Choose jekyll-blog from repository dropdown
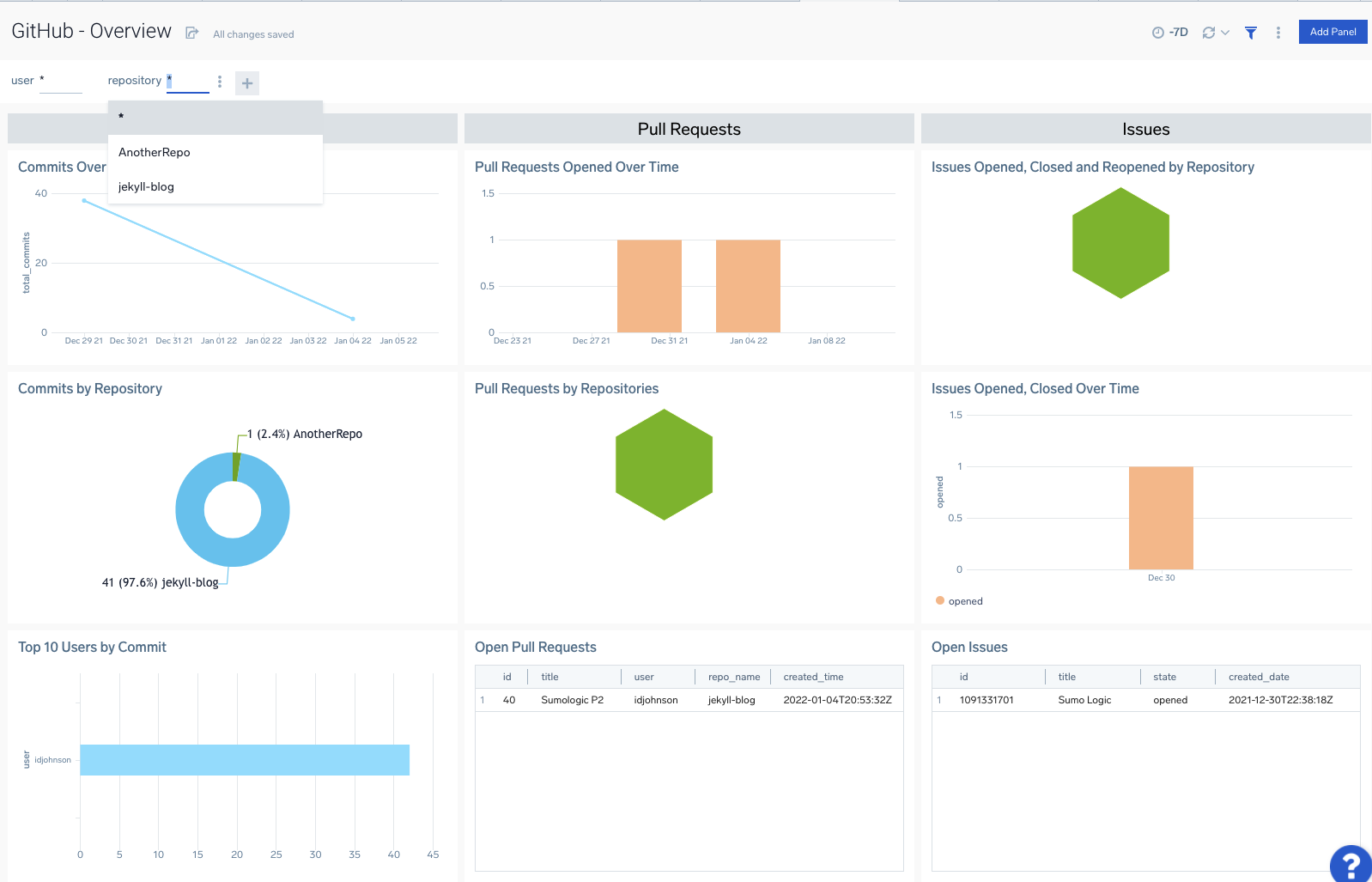Viewport: 1372px width, 882px height. pyautogui.click(x=216, y=186)
